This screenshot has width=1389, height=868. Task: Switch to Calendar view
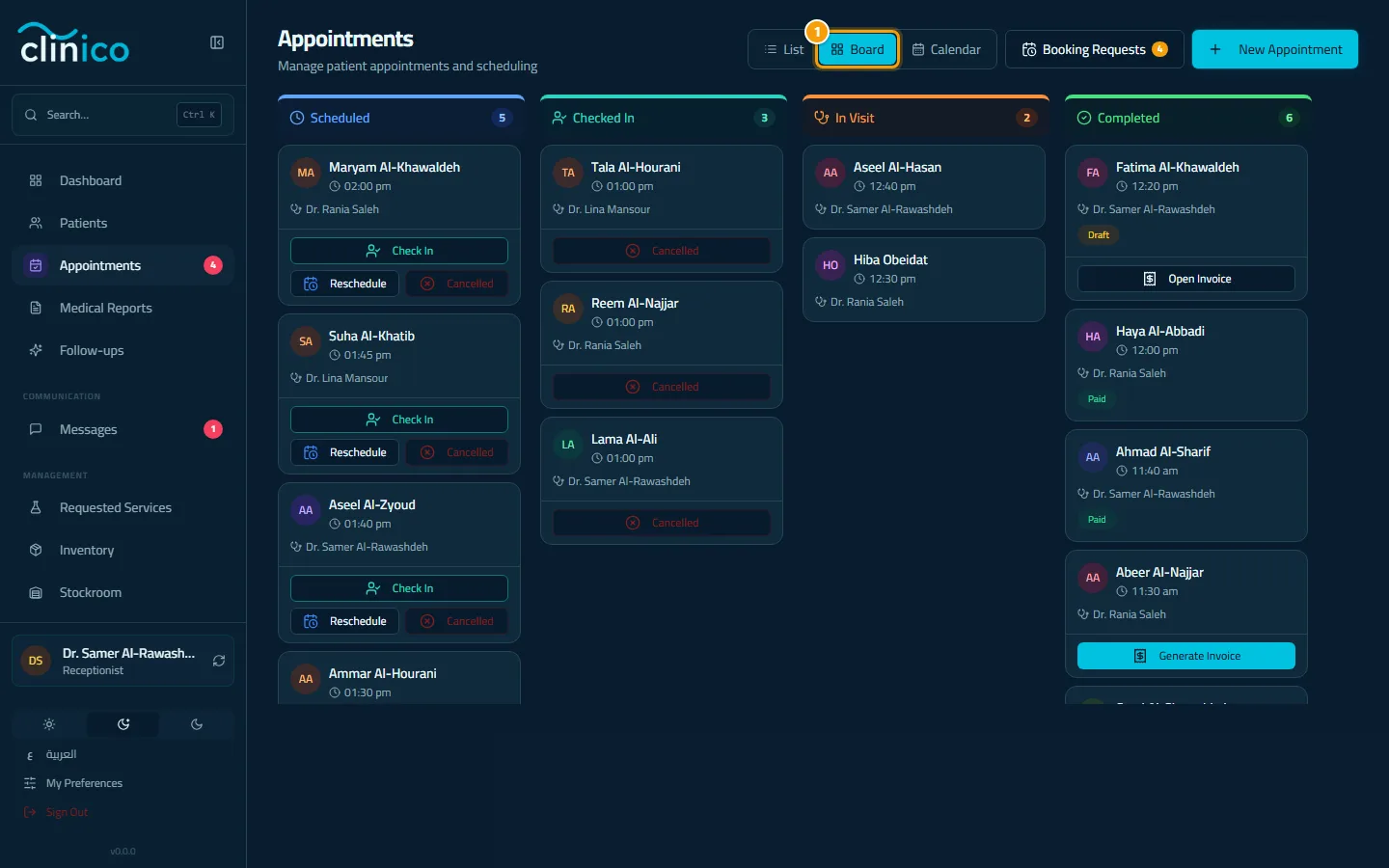click(946, 49)
